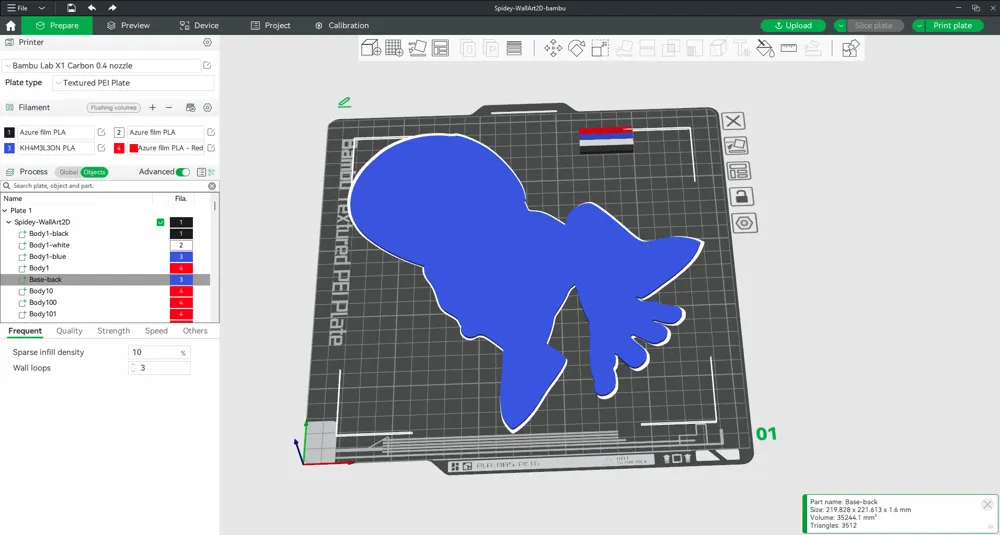The height and width of the screenshot is (535, 1000).
Task: Switch to the Preview tab
Action: coord(128,26)
